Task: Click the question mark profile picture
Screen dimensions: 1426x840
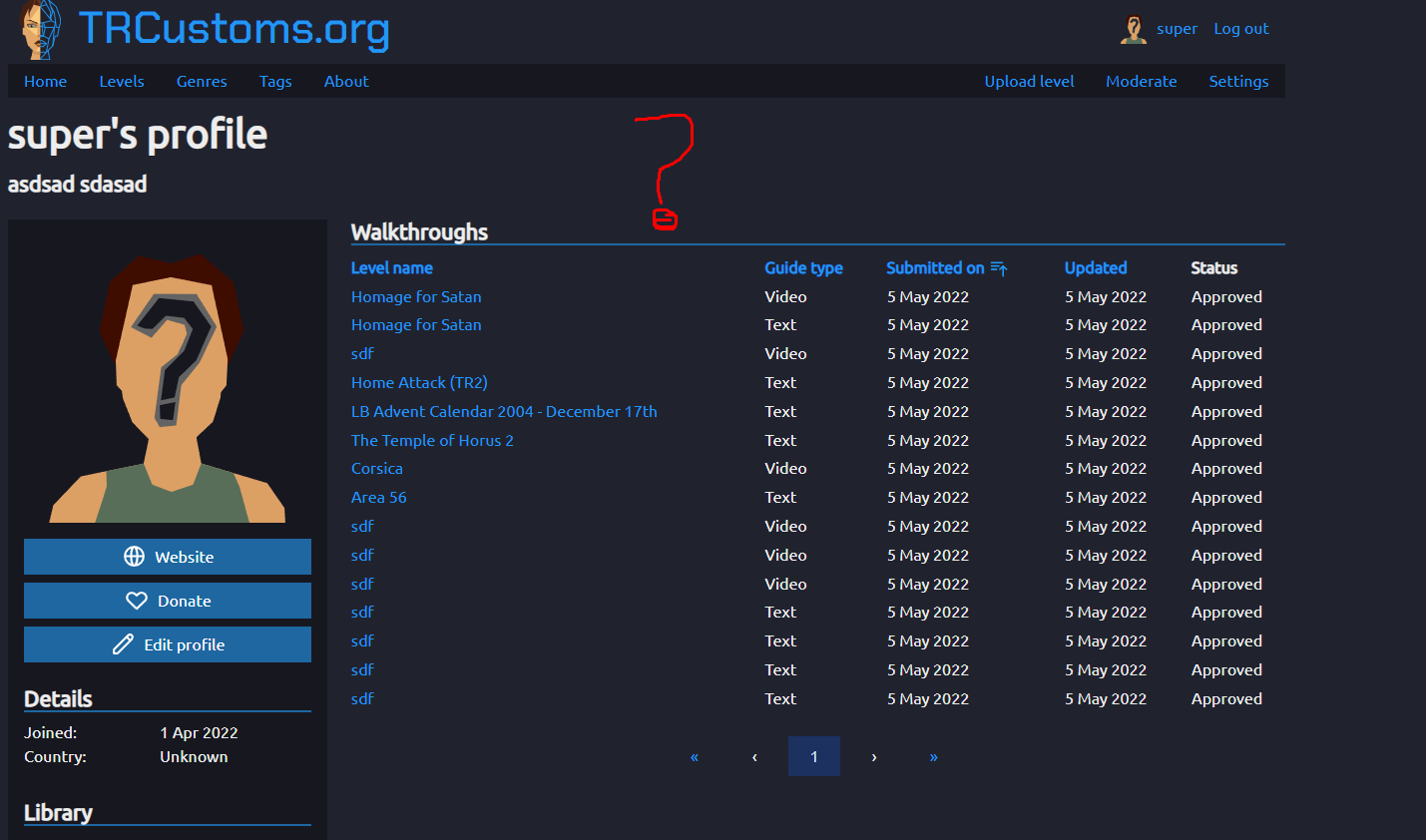Action: point(167,379)
